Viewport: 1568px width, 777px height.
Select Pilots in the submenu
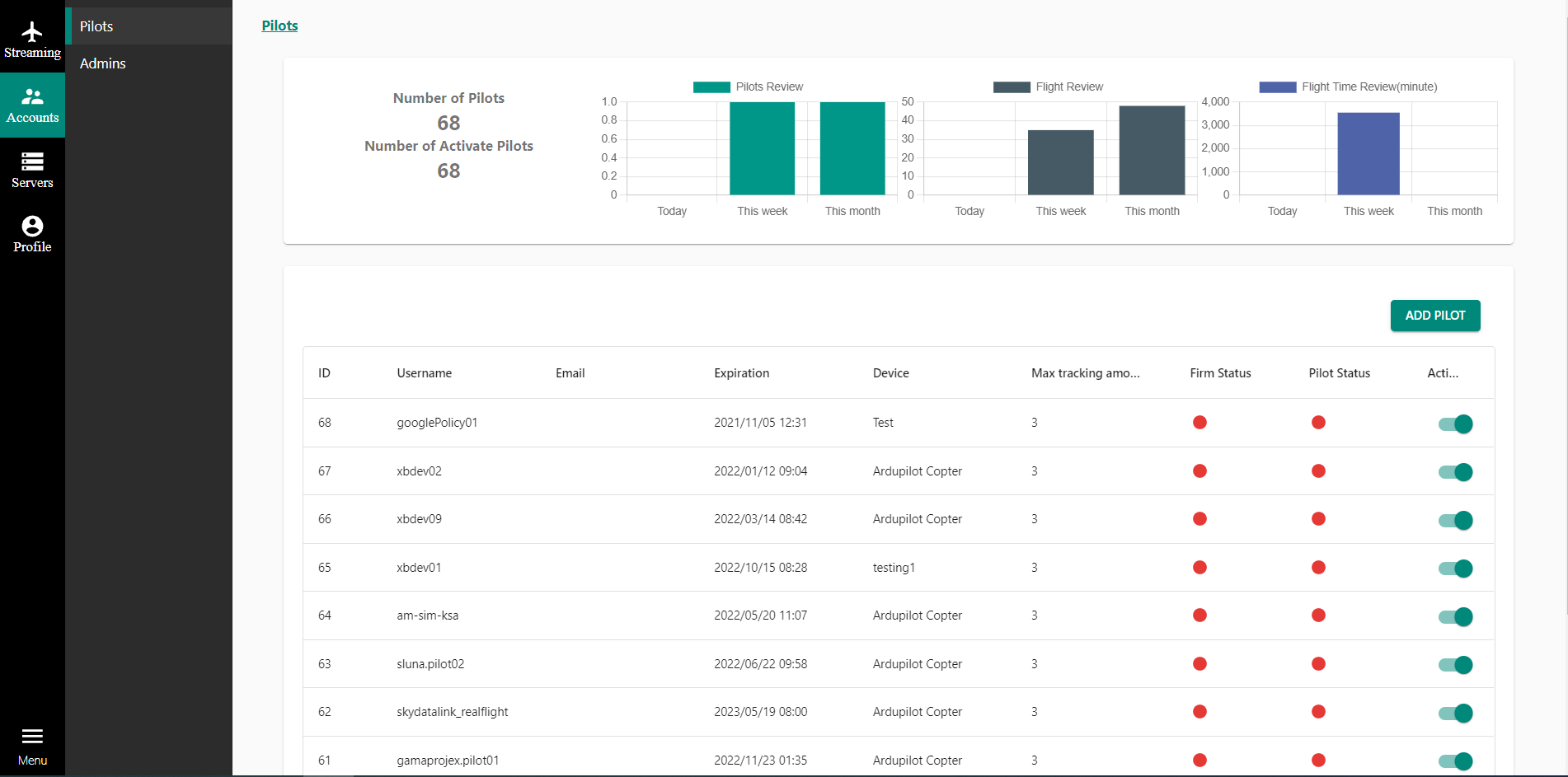(x=96, y=26)
